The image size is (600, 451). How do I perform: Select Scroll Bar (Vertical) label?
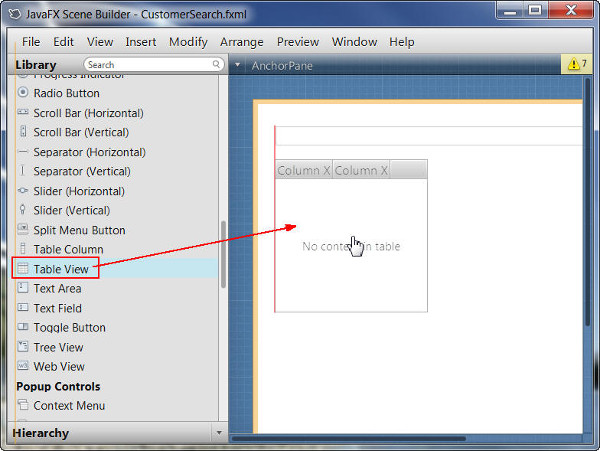click(81, 132)
